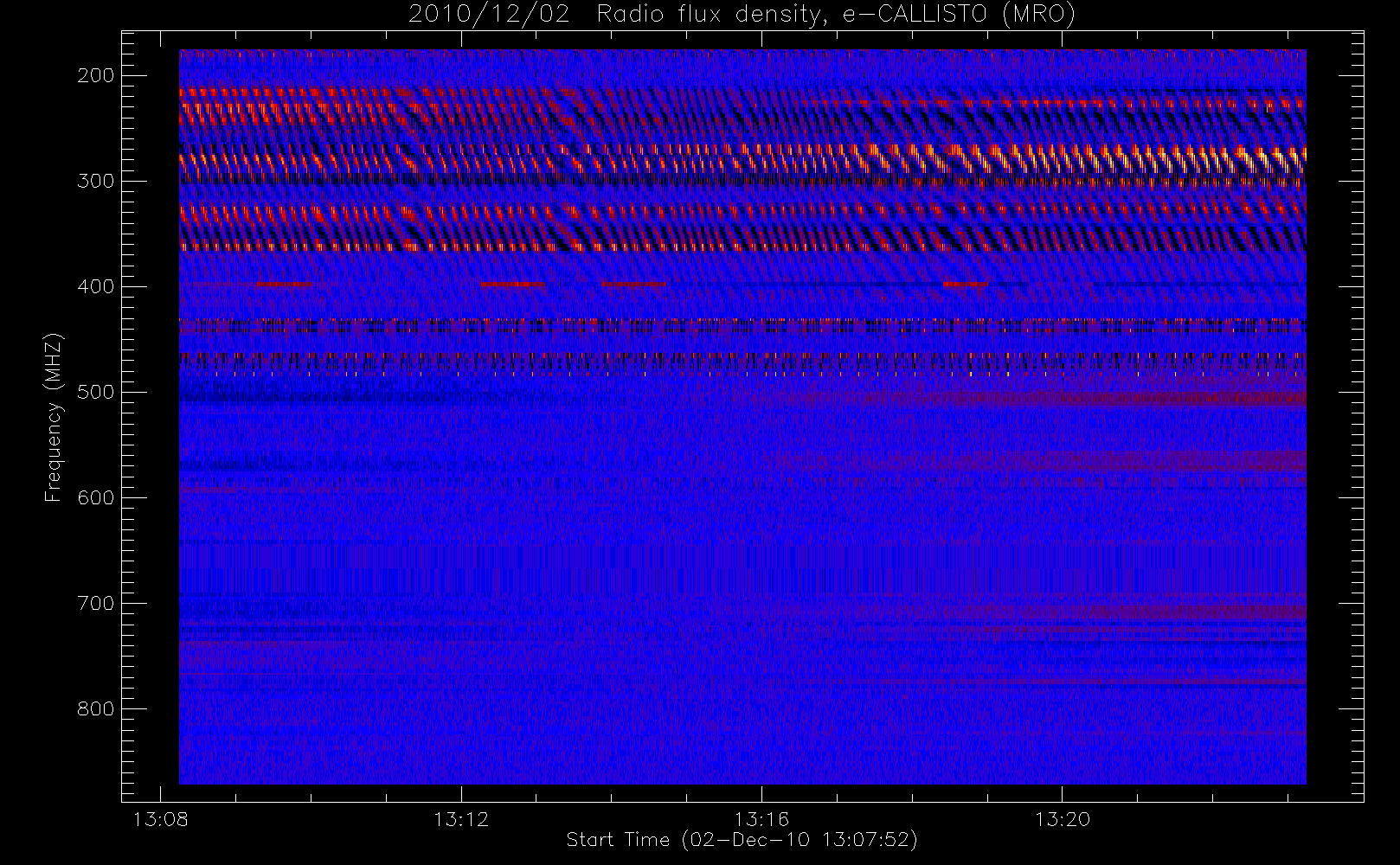The width and height of the screenshot is (1400, 865).
Task: Click the 200 frequency tick label
Action: 96,75
